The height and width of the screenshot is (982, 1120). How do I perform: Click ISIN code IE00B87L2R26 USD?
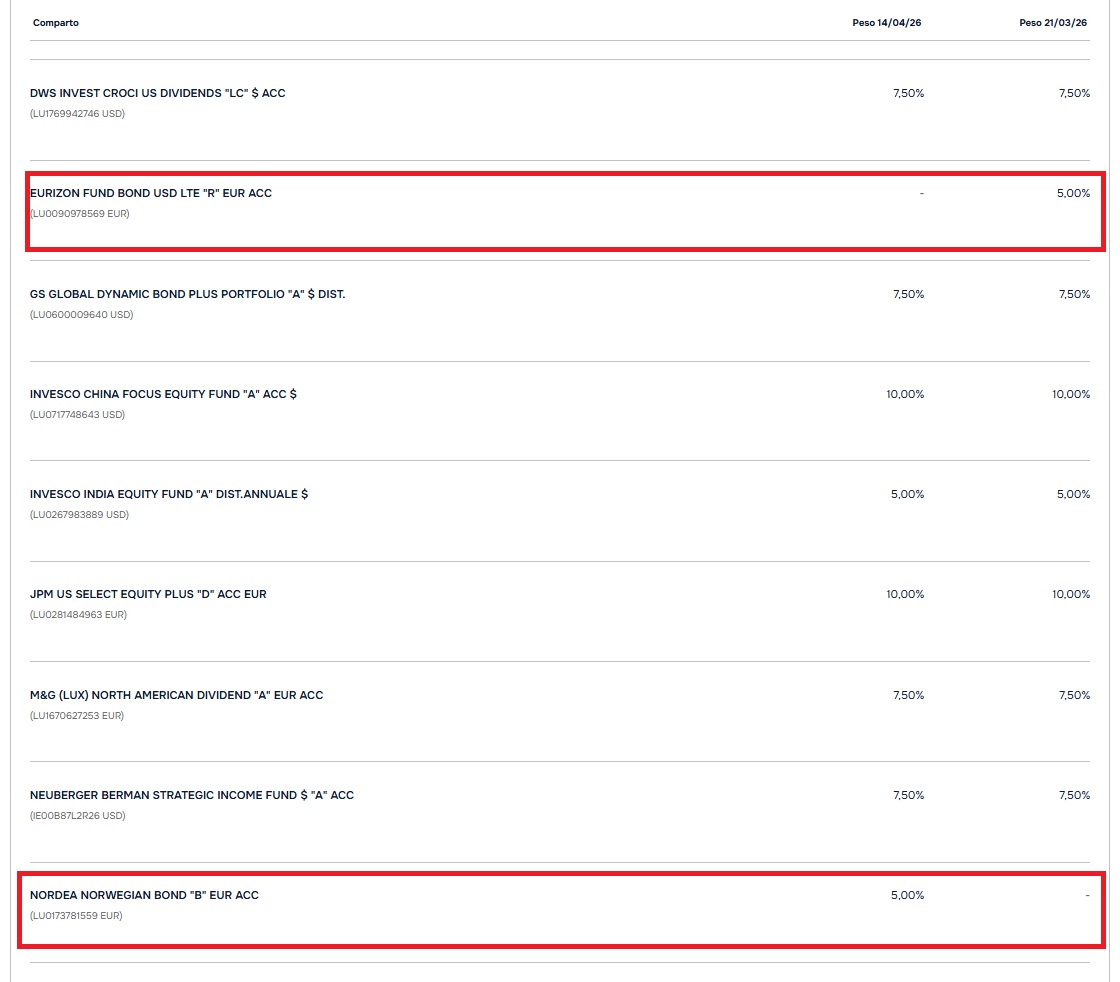78,816
